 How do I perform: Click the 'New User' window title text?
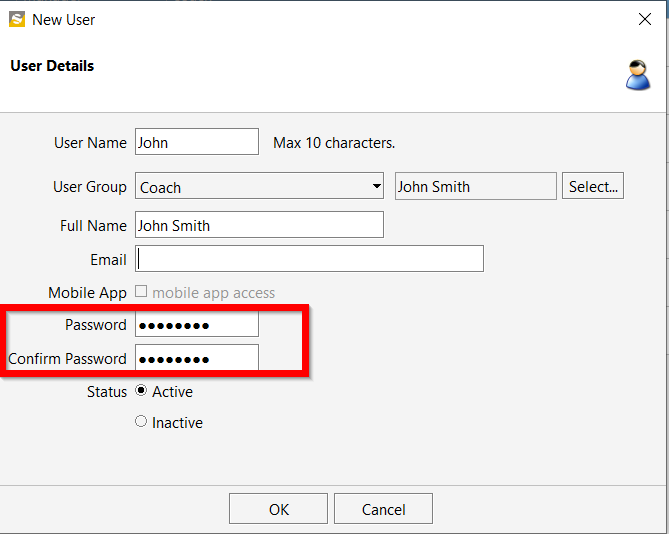point(64,20)
